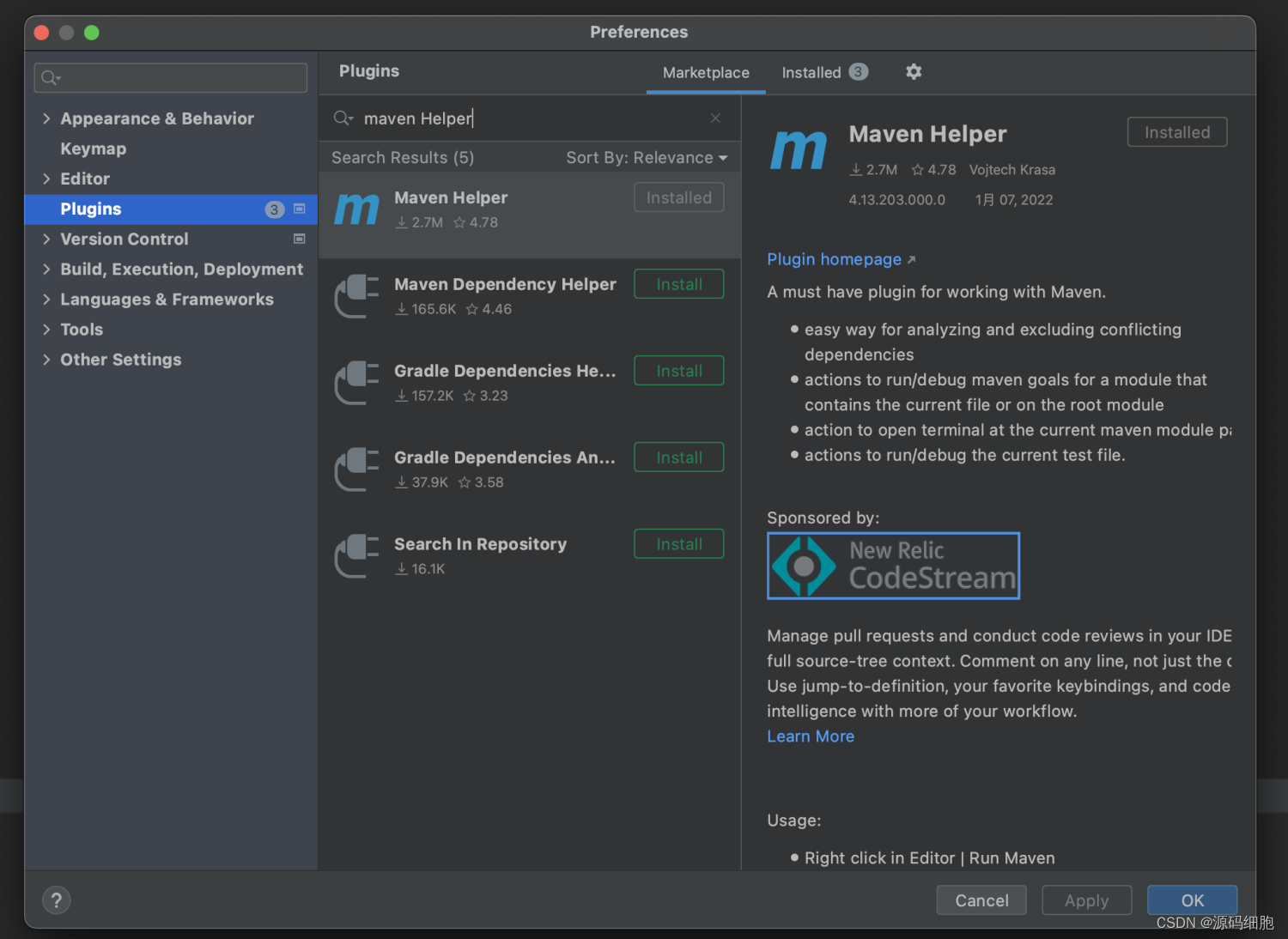This screenshot has width=1288, height=939.
Task: Install Gradle Dependencies Analyzer plugin
Action: pyautogui.click(x=678, y=457)
